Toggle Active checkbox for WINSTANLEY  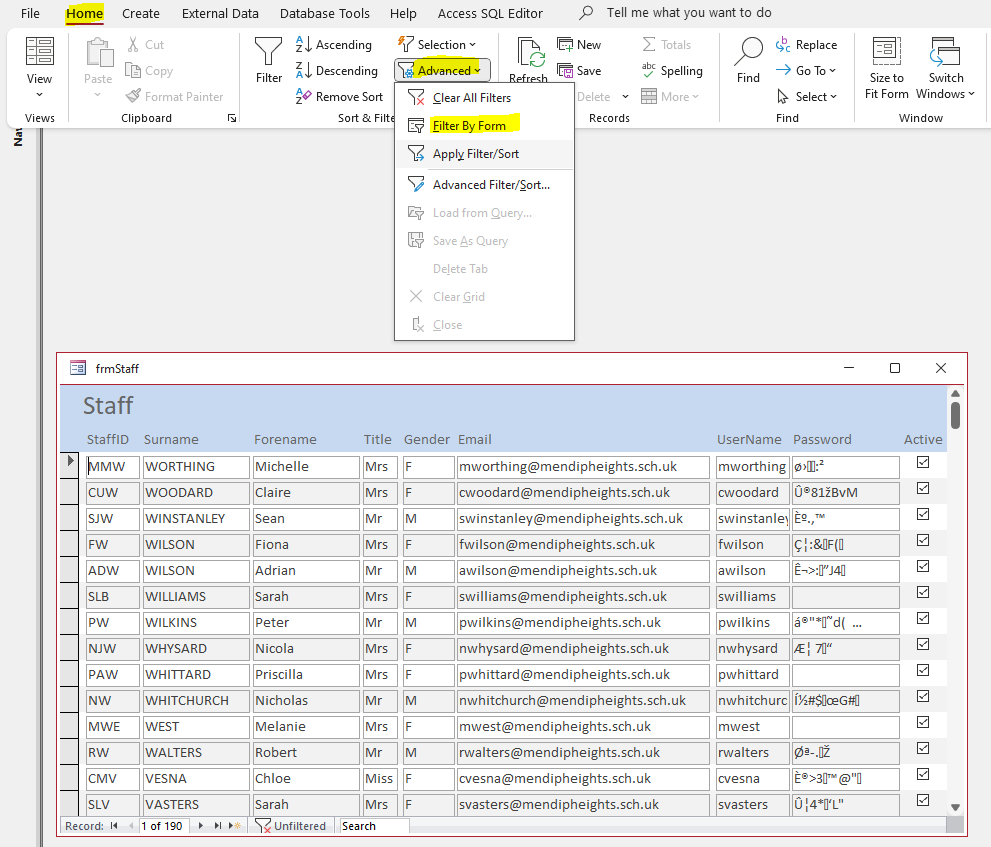point(923,514)
